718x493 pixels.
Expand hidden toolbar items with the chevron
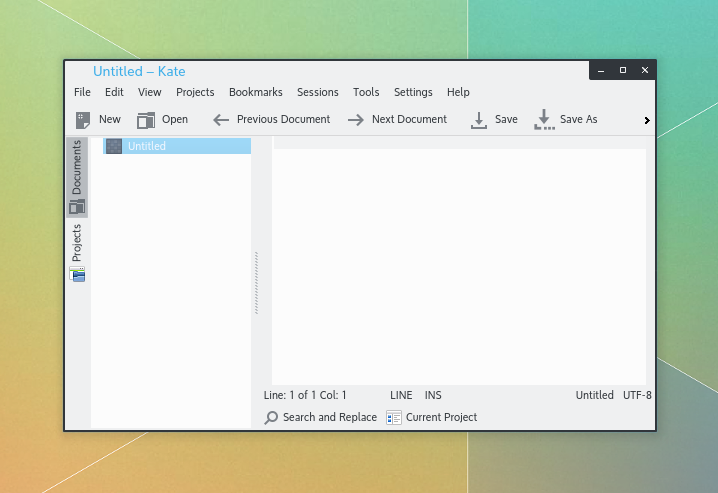click(647, 120)
